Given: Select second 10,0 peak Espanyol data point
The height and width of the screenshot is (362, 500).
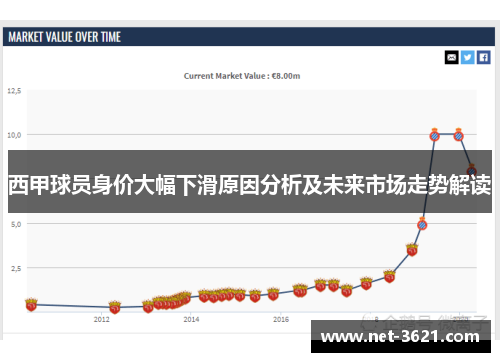Looking at the screenshot, I should pos(459,135).
